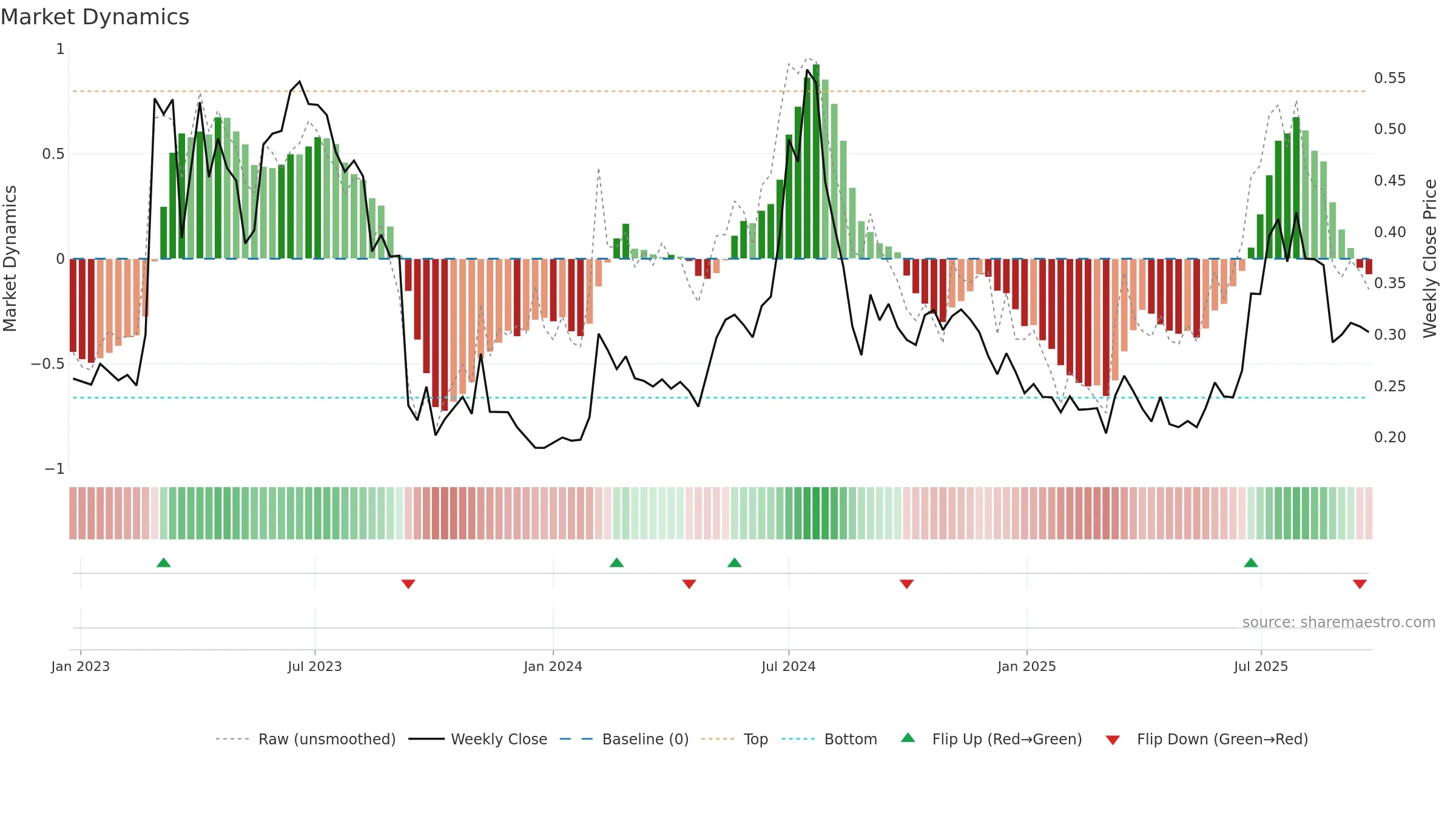The height and width of the screenshot is (819, 1456).
Task: Click the green flip-up triangle after Jan 2024
Action: click(x=617, y=562)
